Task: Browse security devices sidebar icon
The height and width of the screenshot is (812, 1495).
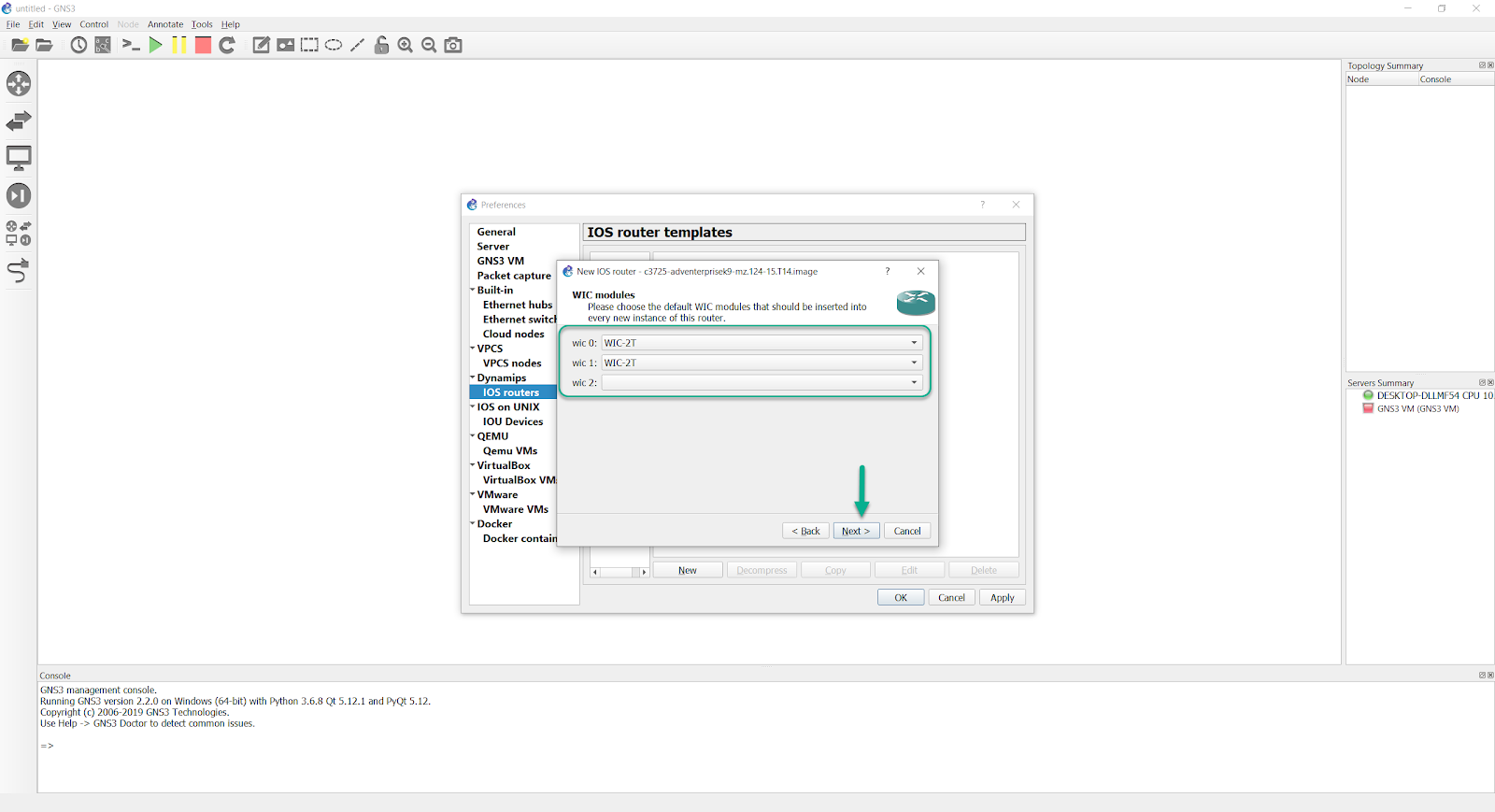Action: [x=19, y=195]
